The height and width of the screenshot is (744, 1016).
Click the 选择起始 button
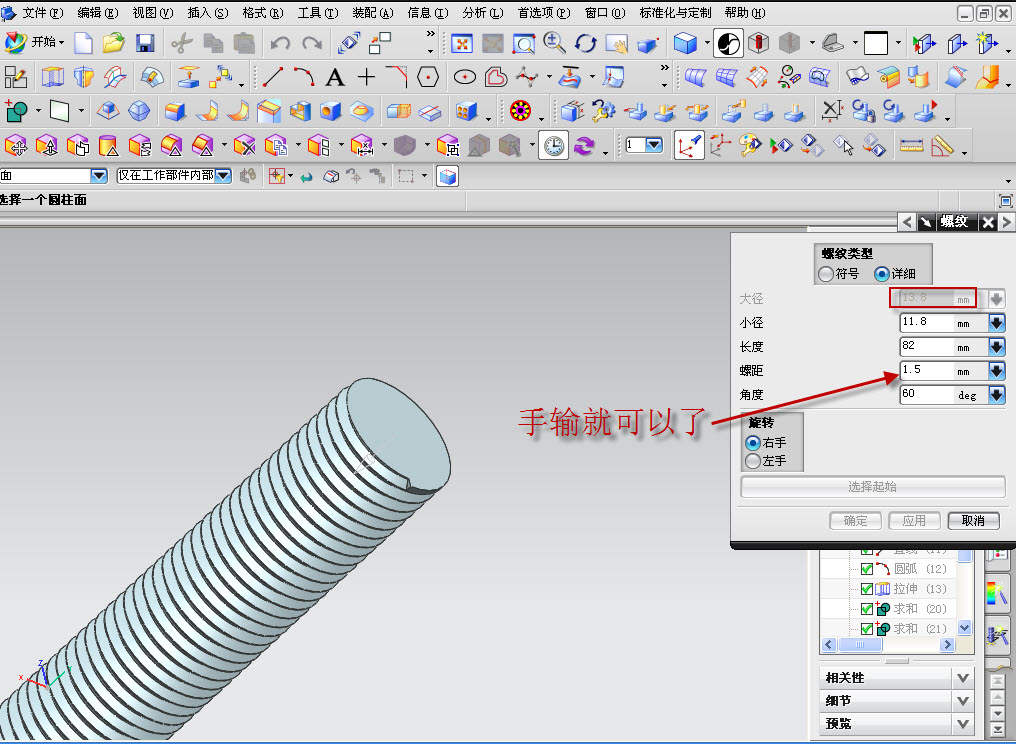(x=873, y=487)
